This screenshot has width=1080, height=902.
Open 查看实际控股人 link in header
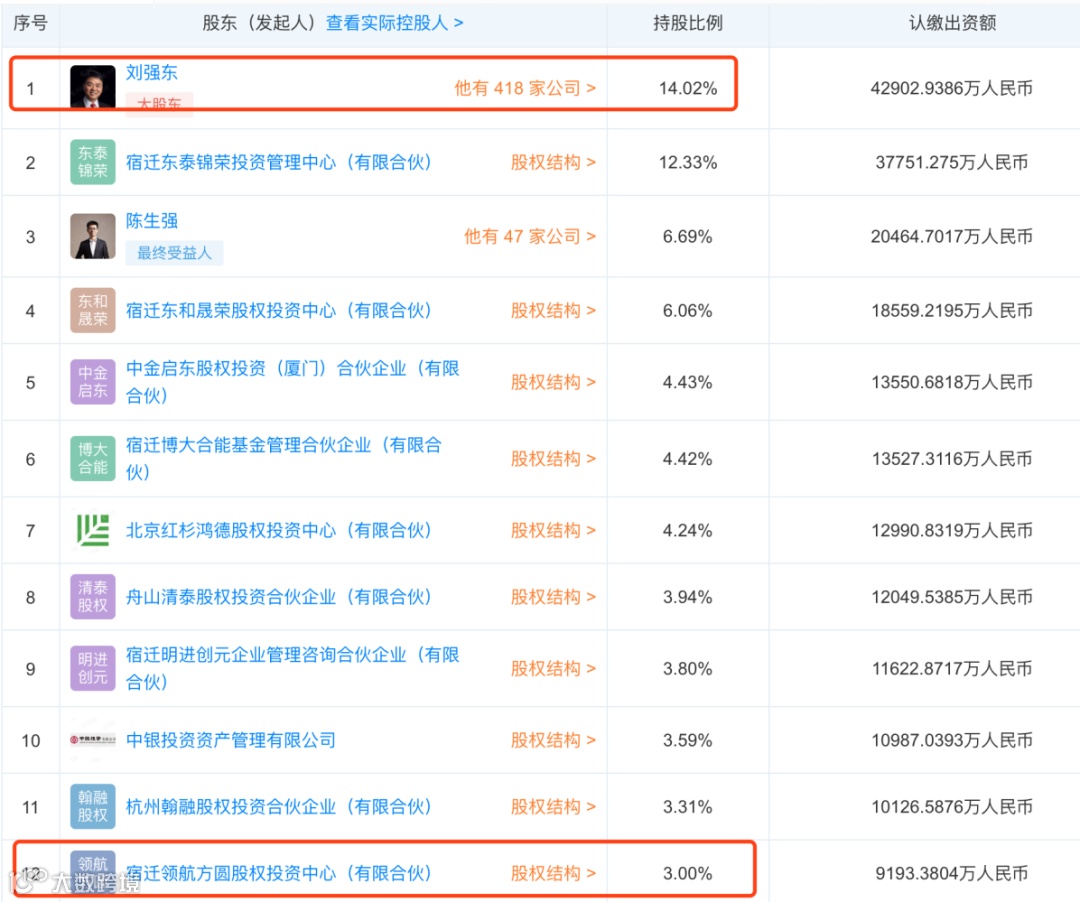coord(394,23)
